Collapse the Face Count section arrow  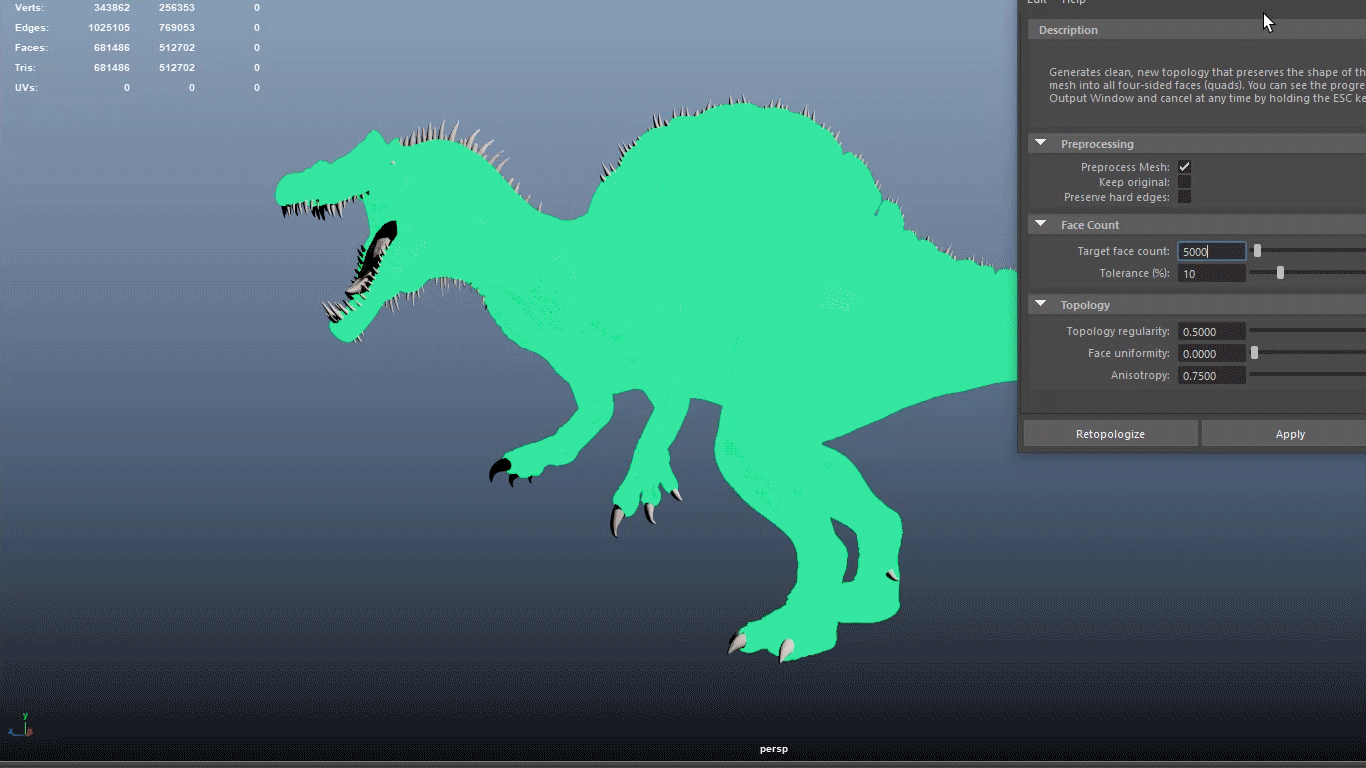[1041, 225]
